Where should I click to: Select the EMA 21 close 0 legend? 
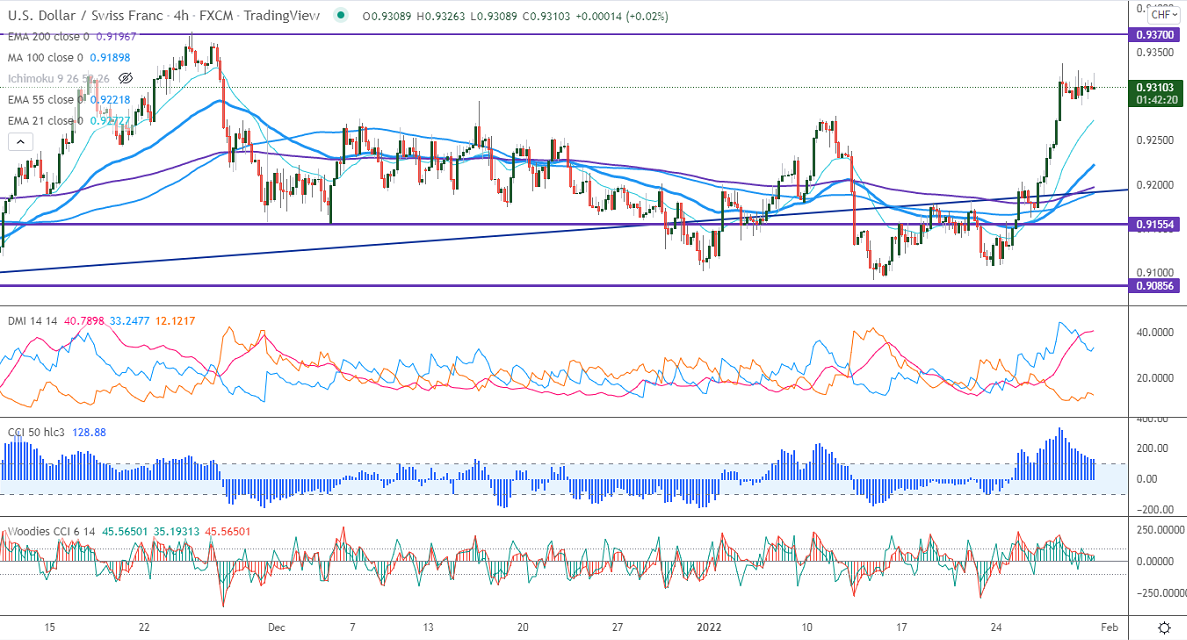45,120
